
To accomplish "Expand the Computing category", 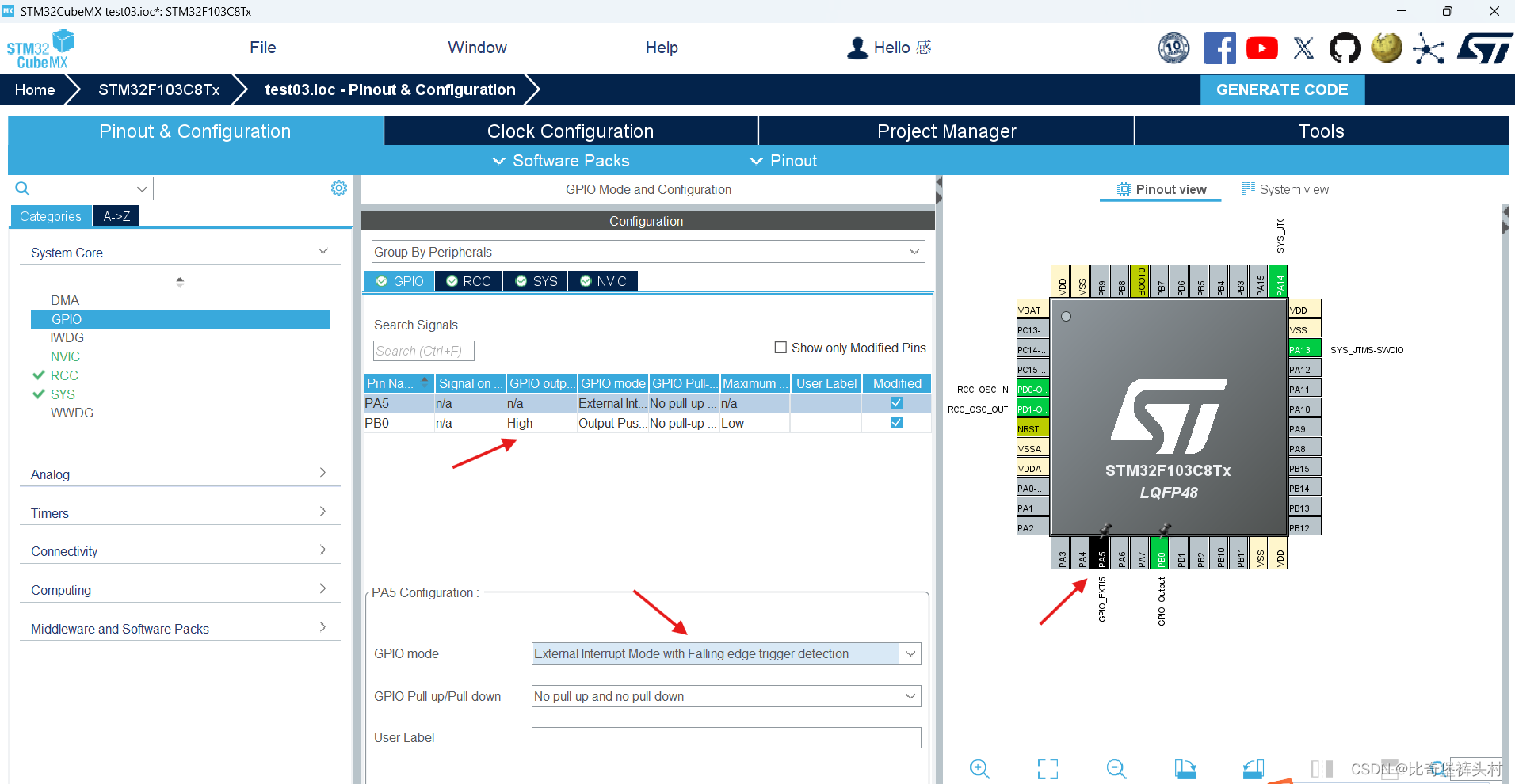I will 180,590.
